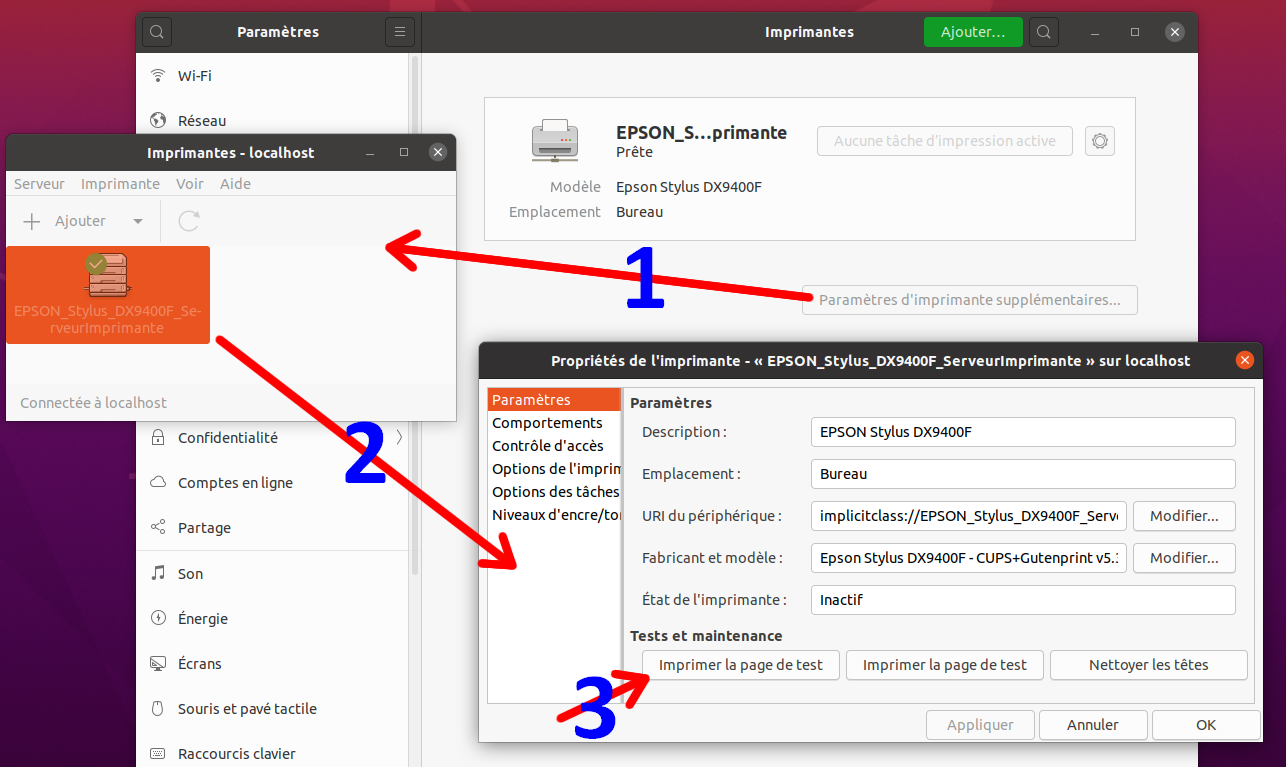The width and height of the screenshot is (1286, 767).
Task: Open the Voir menu
Action: click(190, 184)
